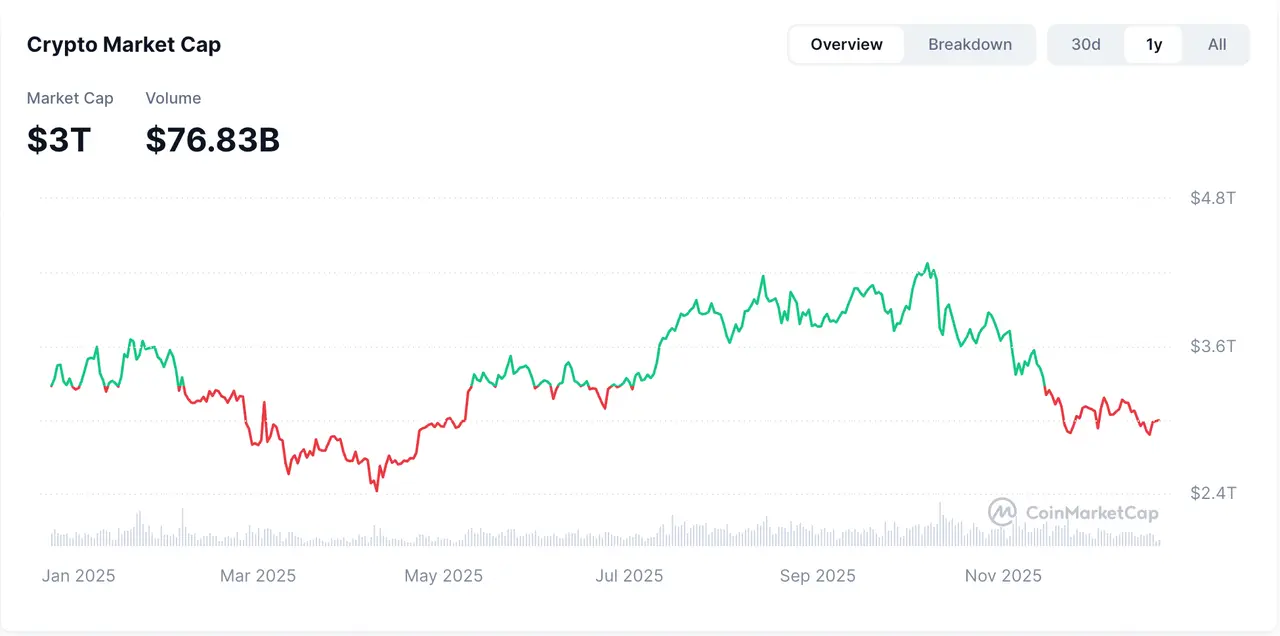Click the Mar 2025 axis label
The image size is (1280, 636).
pos(258,576)
